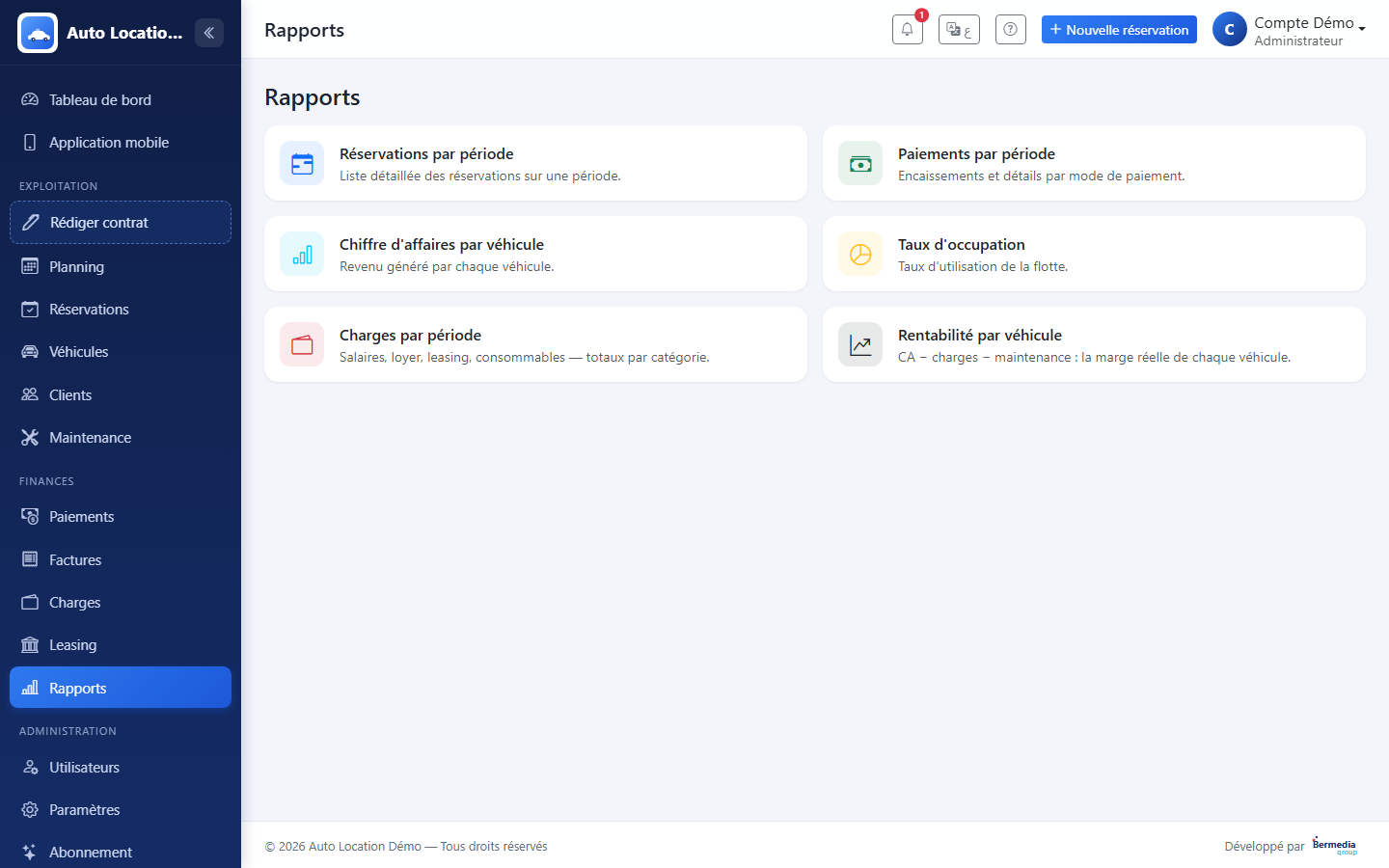
Task: Open the Paiements menu label
Action: point(82,516)
